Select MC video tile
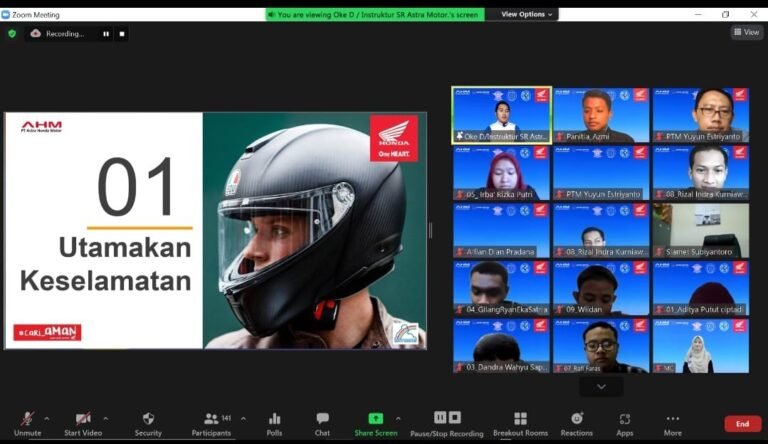Viewport: 768px width, 444px height. point(700,345)
